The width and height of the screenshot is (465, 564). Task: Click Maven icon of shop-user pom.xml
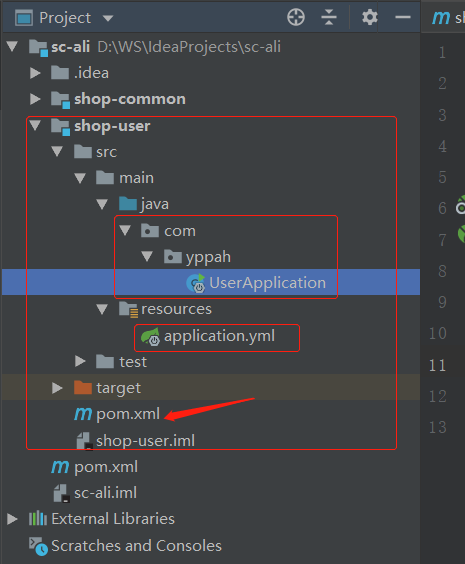[83, 414]
